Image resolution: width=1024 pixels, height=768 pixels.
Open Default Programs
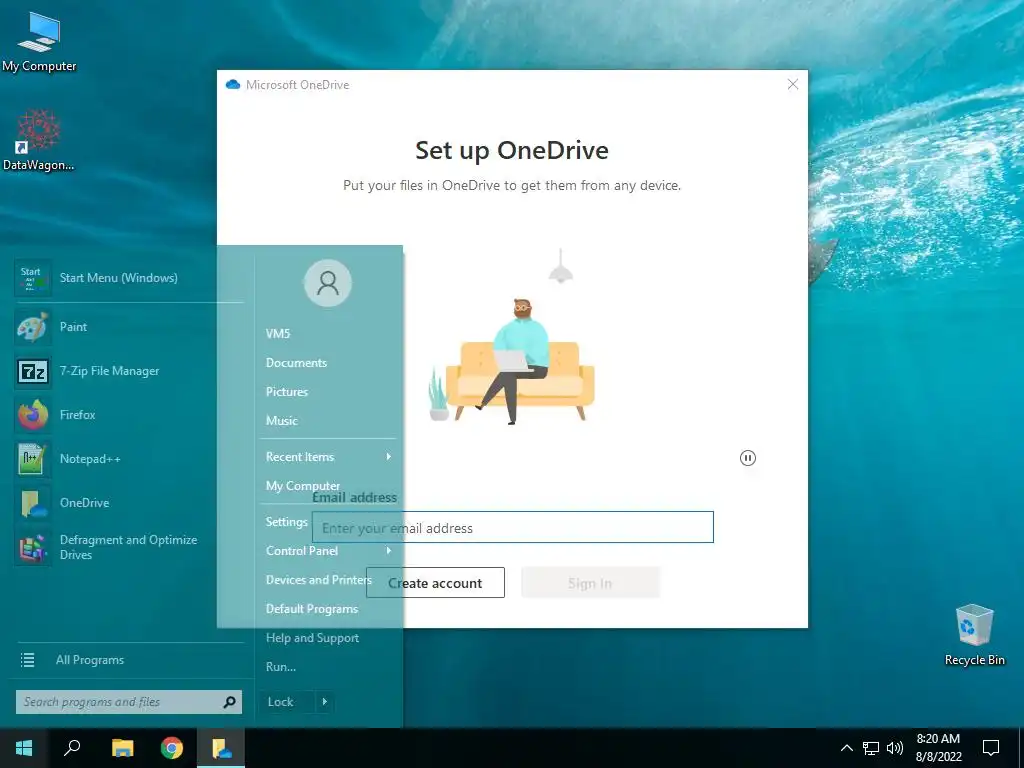(x=312, y=609)
